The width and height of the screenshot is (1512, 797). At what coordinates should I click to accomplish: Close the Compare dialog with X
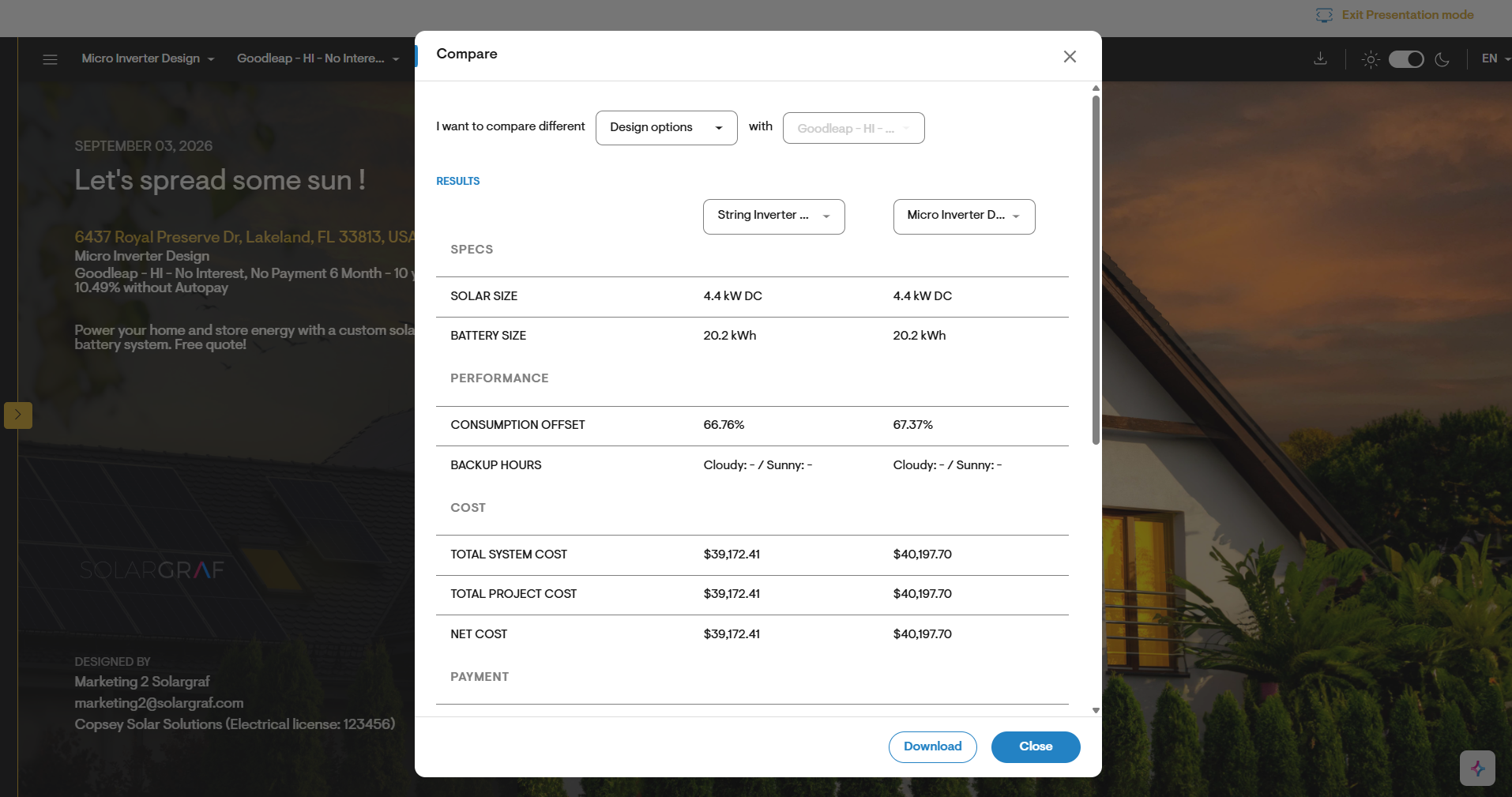(x=1070, y=56)
